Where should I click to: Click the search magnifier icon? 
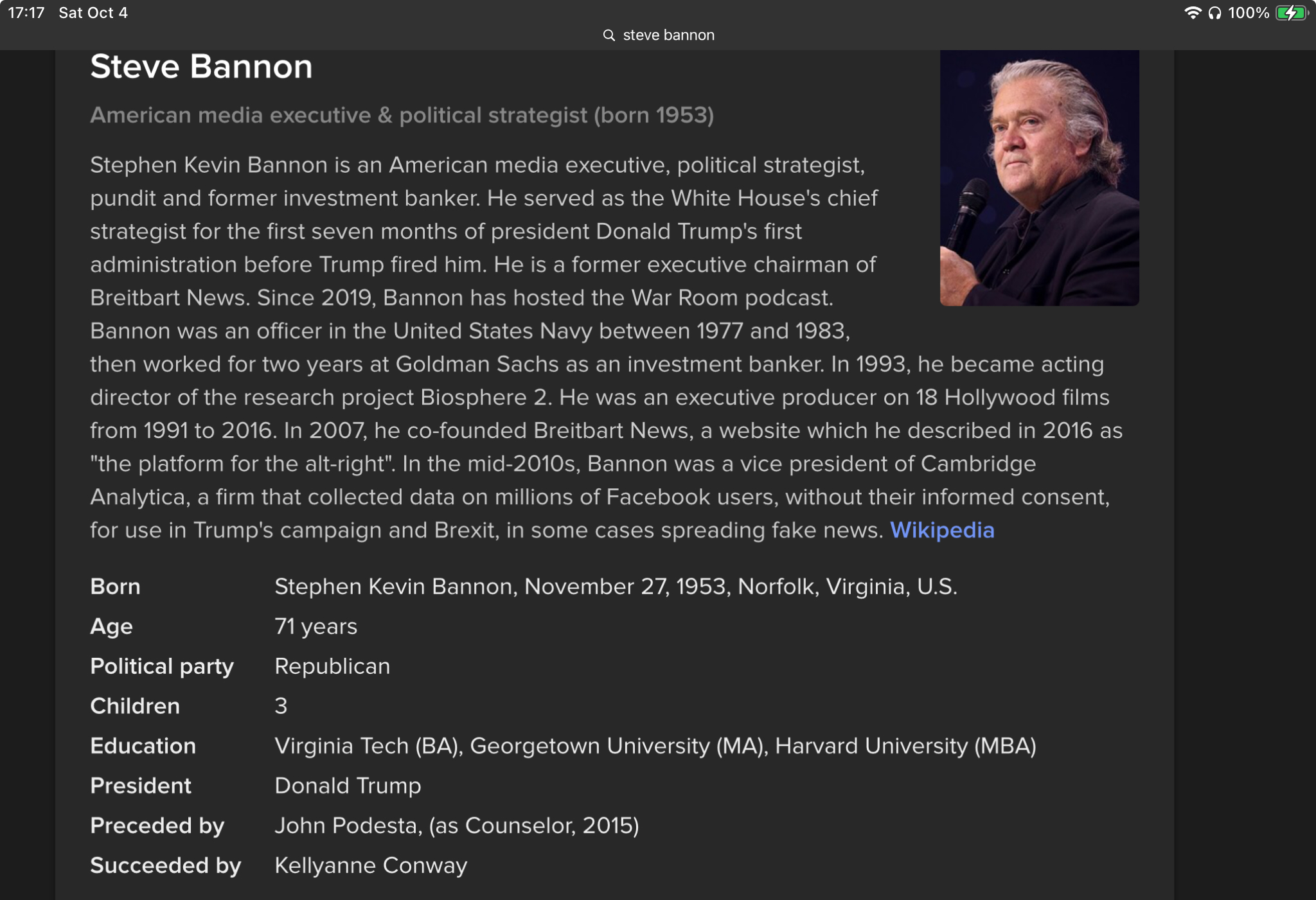pyautogui.click(x=609, y=35)
